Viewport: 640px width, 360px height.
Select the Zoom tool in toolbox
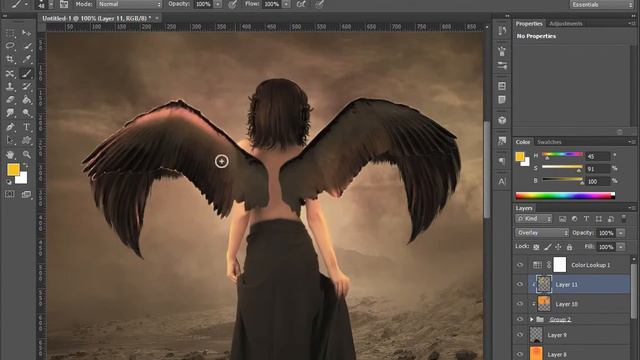27,155
